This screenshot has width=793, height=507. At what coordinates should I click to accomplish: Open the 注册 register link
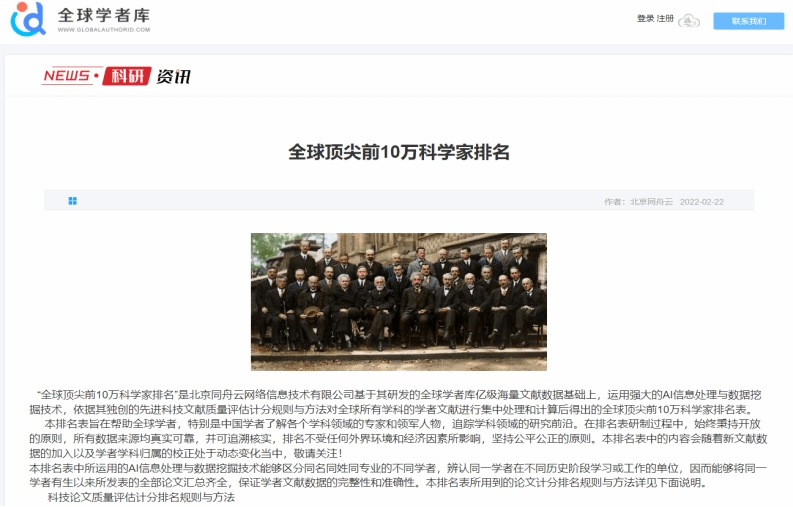[665, 19]
